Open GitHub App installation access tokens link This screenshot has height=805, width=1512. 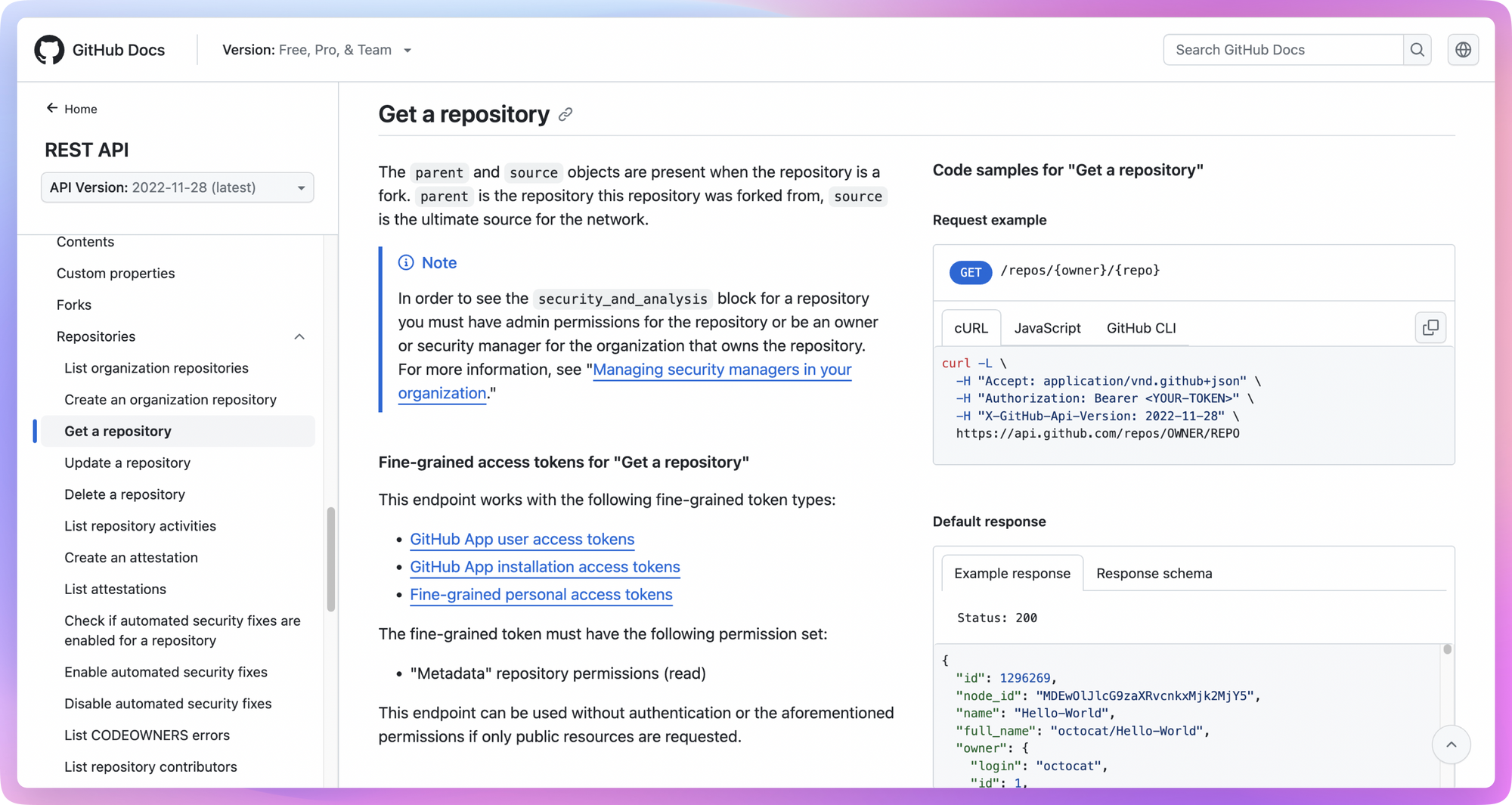(x=544, y=567)
